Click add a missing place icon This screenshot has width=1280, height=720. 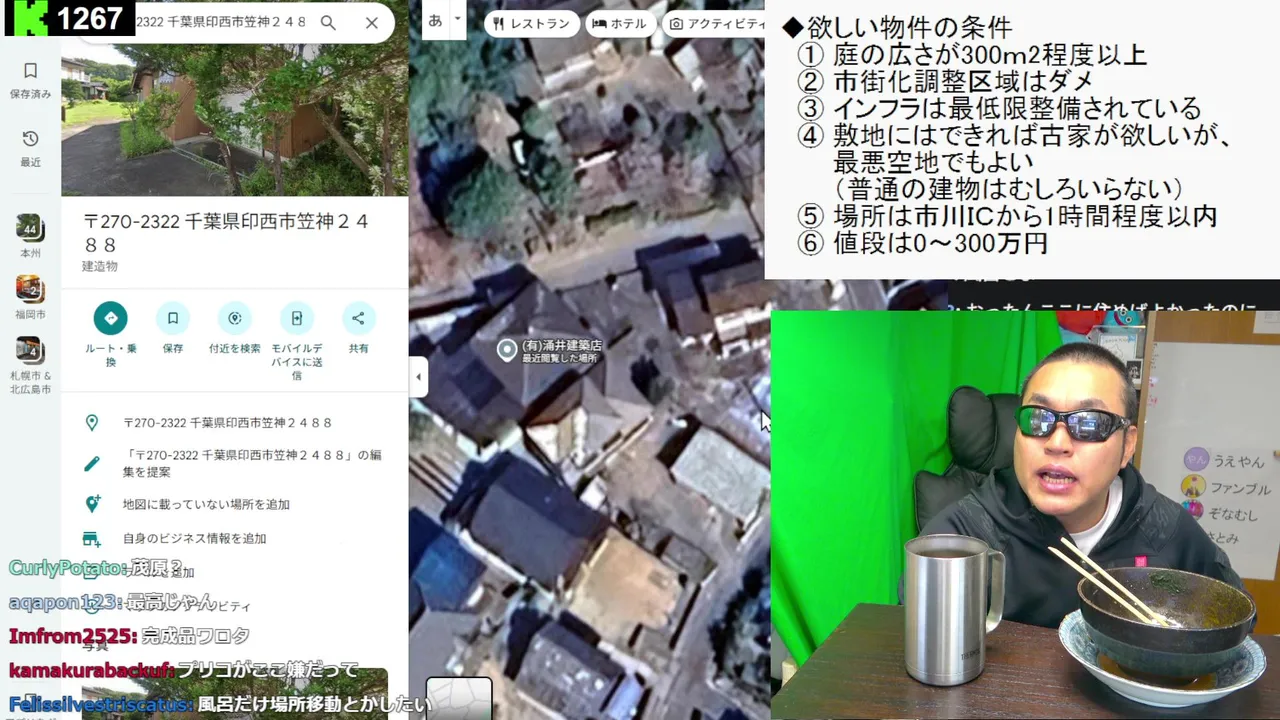pos(92,504)
